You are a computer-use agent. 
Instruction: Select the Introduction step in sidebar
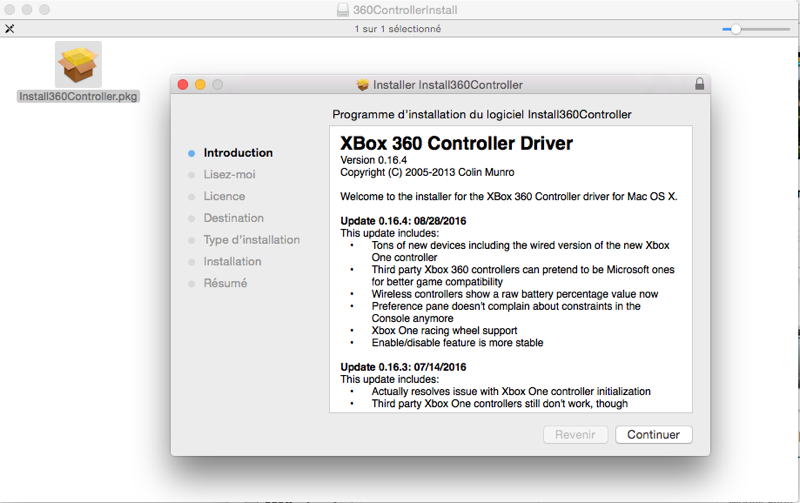click(238, 153)
